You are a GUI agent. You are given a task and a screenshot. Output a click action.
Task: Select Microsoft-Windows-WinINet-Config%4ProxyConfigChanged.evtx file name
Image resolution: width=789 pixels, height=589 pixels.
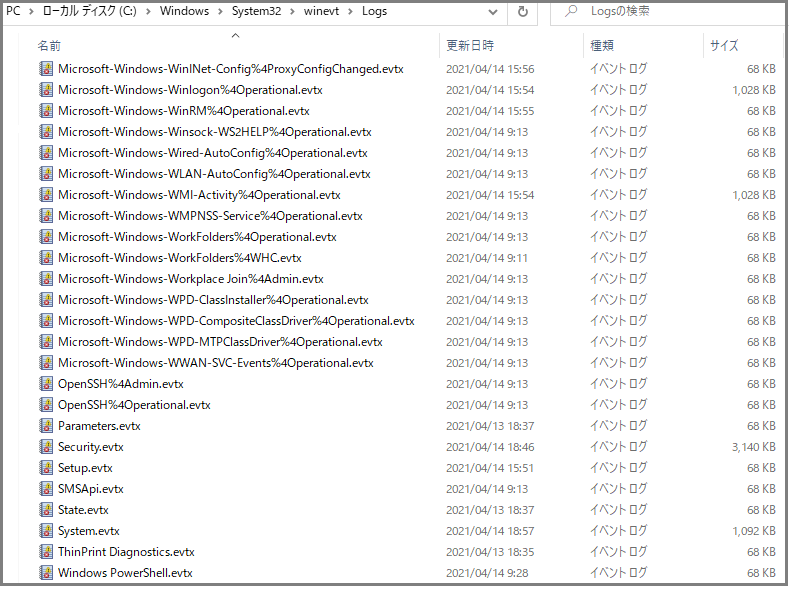[231, 69]
